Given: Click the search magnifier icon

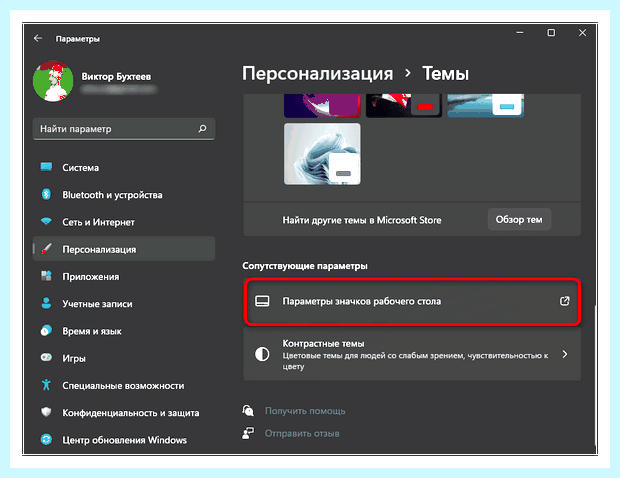Looking at the screenshot, I should click(x=202, y=128).
